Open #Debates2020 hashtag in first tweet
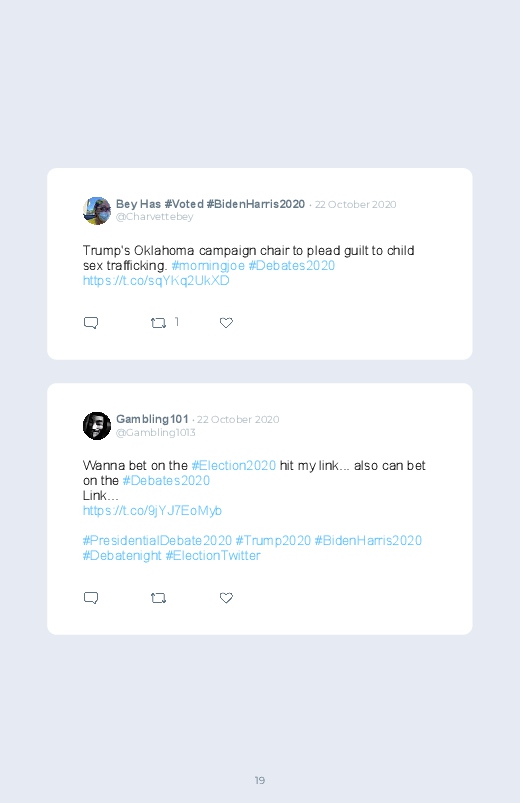Screen dimensions: 520x803 (292, 266)
